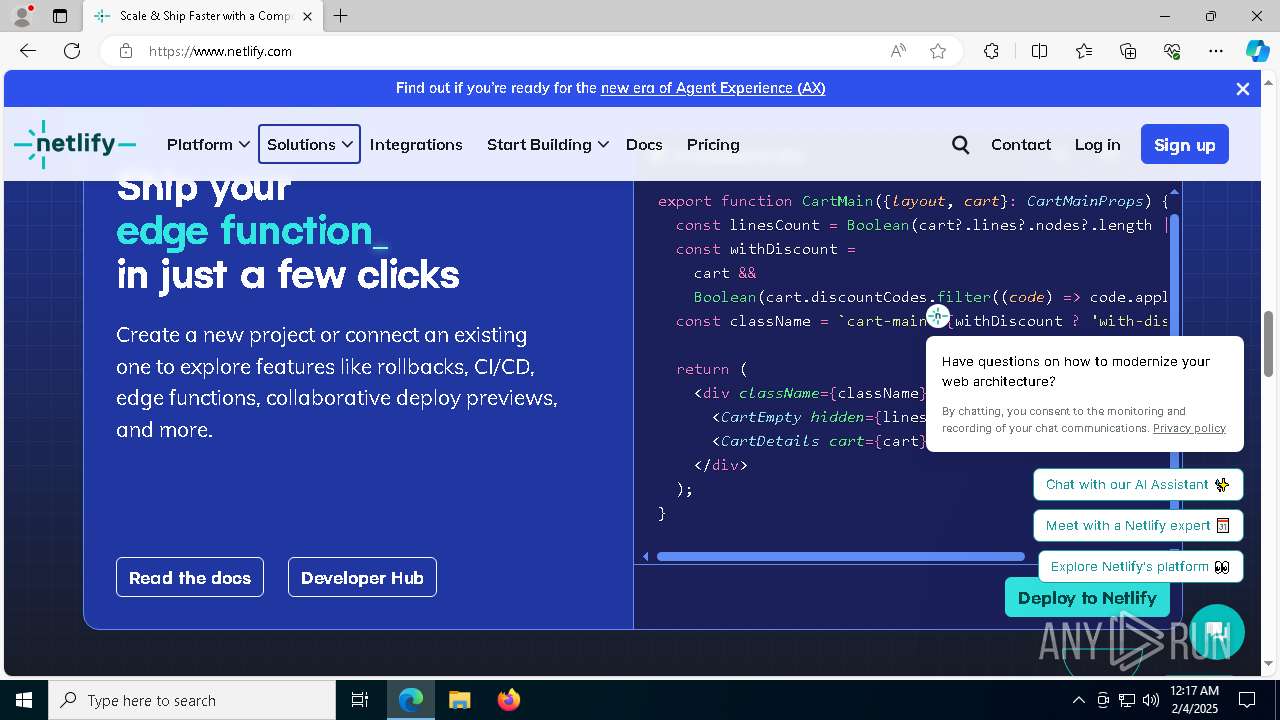Viewport: 1280px width, 720px height.
Task: Open the clock and date flyout
Action: (1194, 700)
